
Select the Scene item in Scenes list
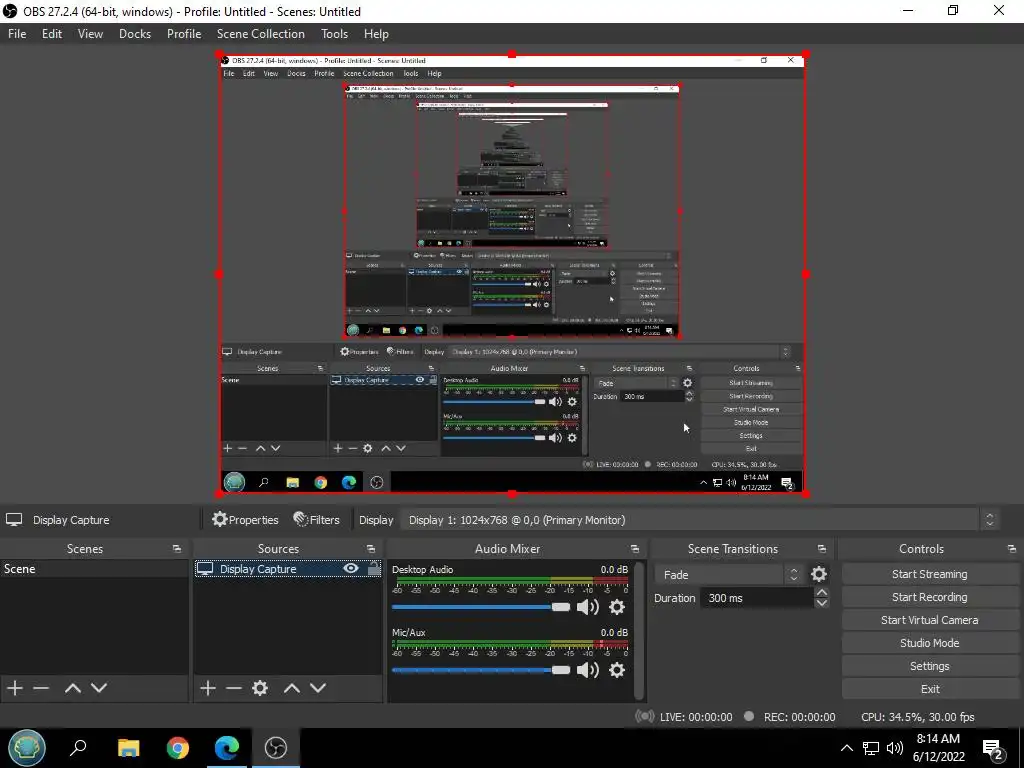(x=95, y=569)
